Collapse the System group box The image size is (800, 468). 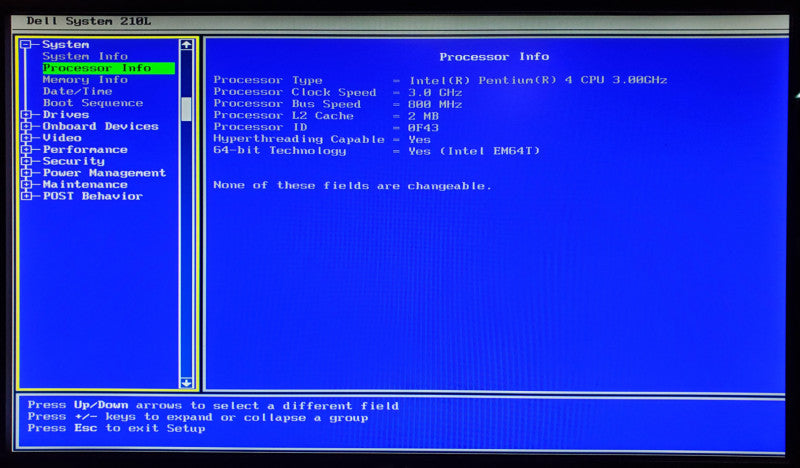pos(26,44)
